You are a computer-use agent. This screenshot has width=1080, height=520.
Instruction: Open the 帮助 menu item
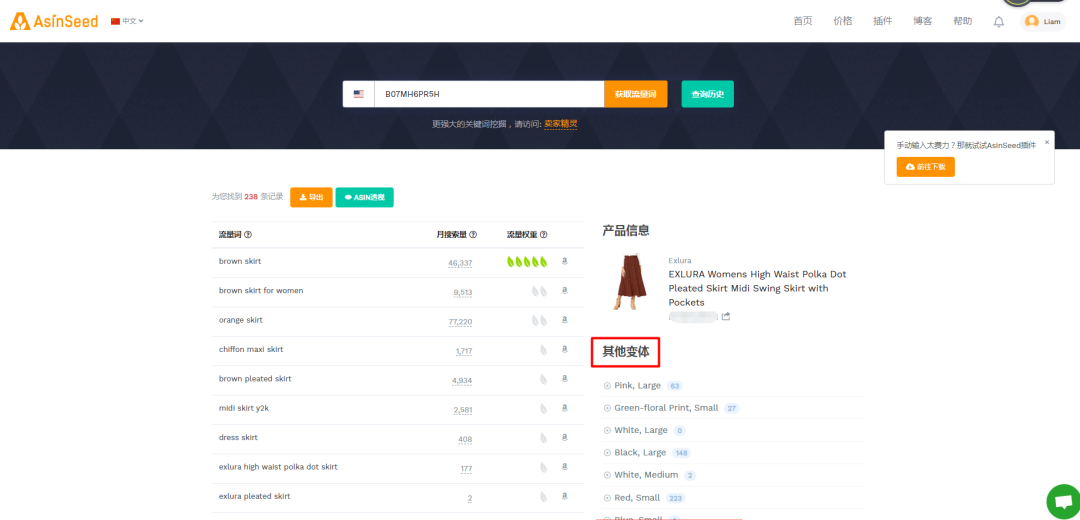coord(962,21)
